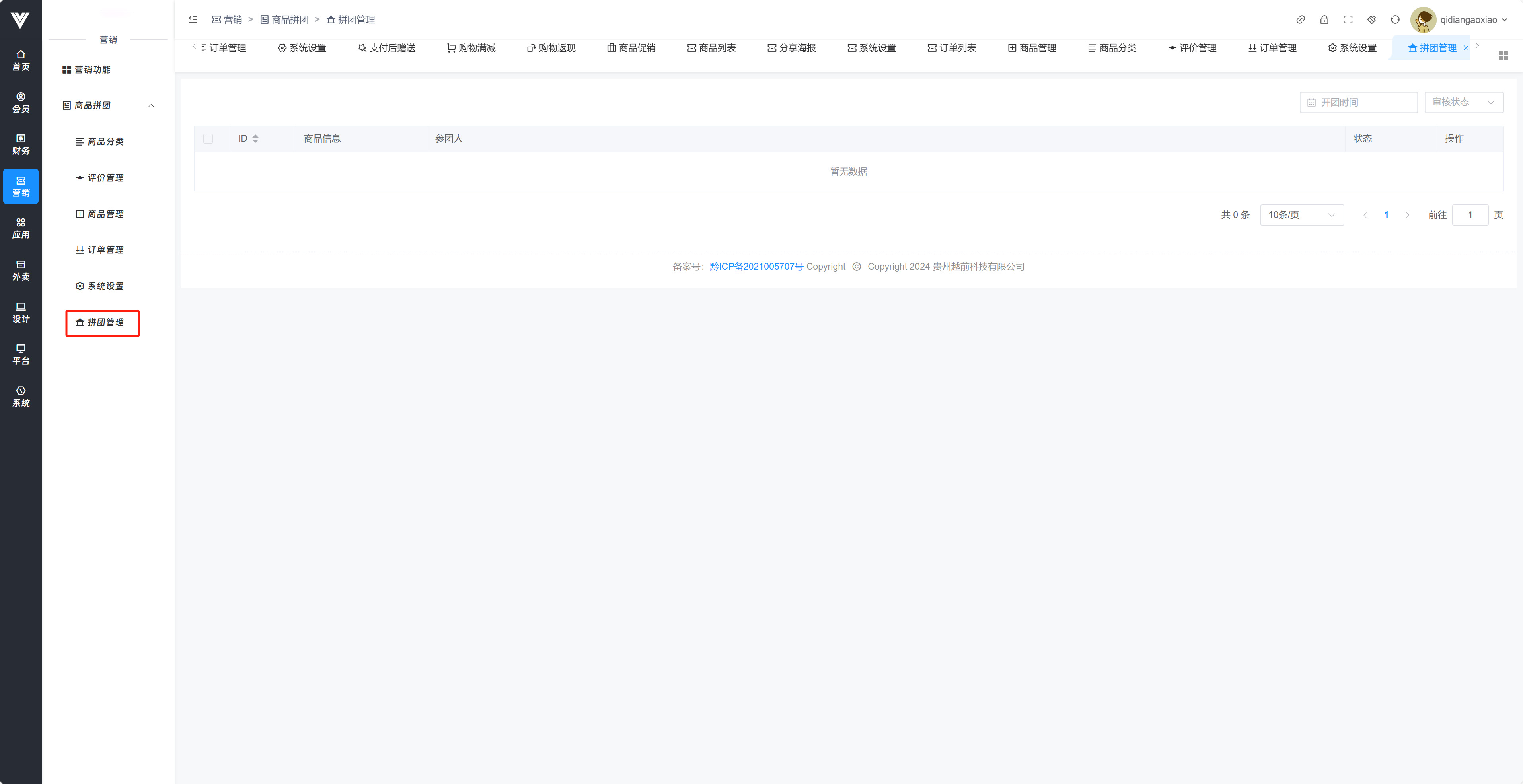Open the 10条/页 page size dropdown
1523x784 pixels.
(x=1301, y=215)
